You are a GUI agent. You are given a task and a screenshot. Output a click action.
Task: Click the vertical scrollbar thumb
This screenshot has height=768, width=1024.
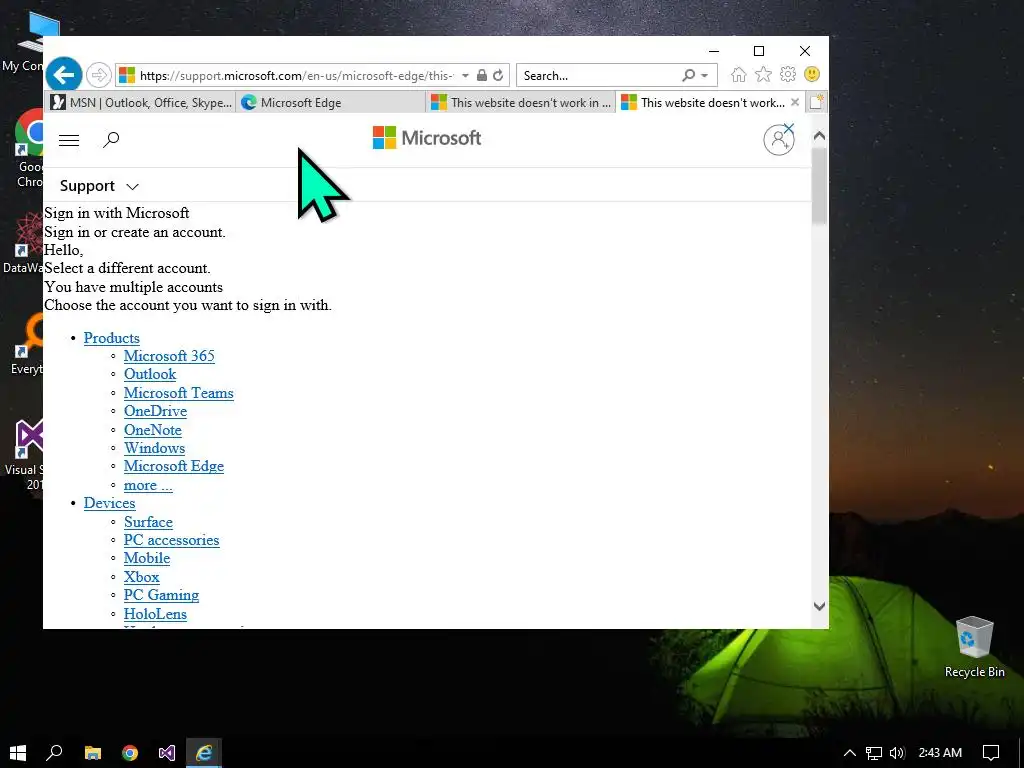[820, 185]
